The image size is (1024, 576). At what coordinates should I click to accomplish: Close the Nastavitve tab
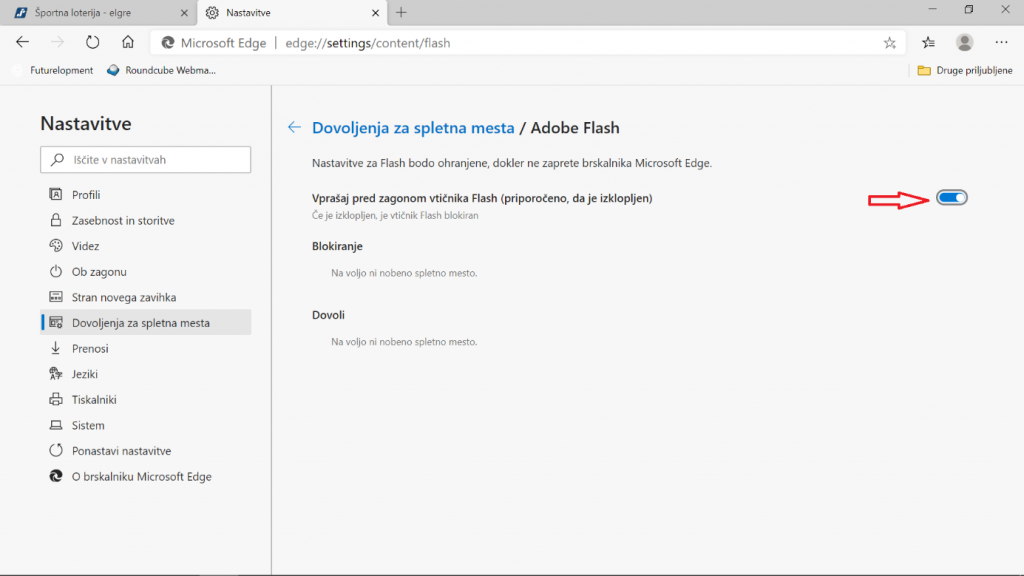(x=375, y=12)
